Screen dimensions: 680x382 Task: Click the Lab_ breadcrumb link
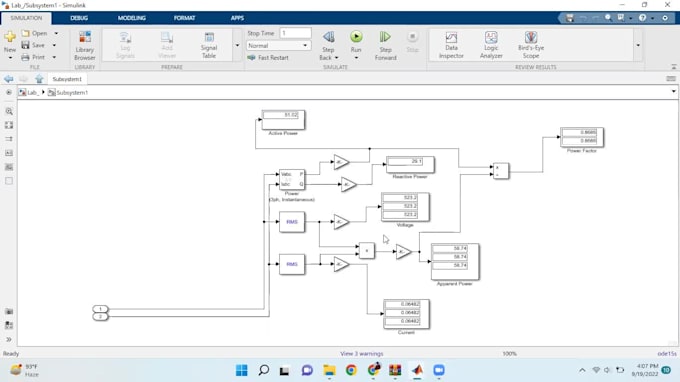pos(33,92)
